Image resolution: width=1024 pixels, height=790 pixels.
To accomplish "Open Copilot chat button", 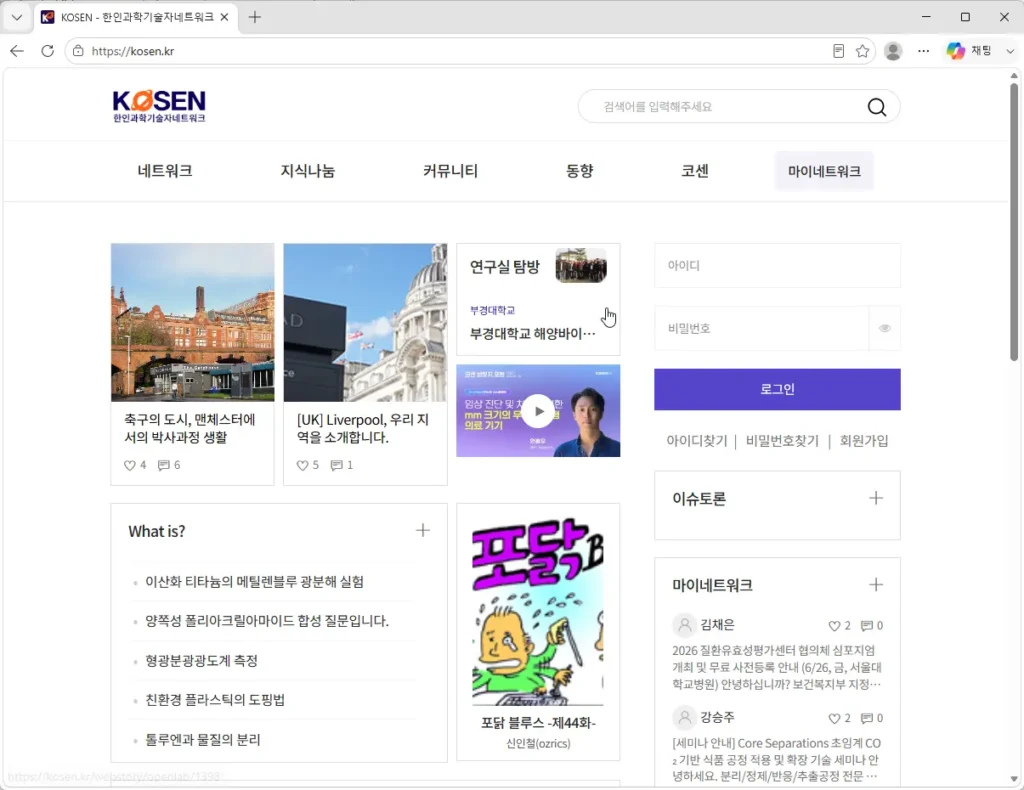I will (969, 51).
